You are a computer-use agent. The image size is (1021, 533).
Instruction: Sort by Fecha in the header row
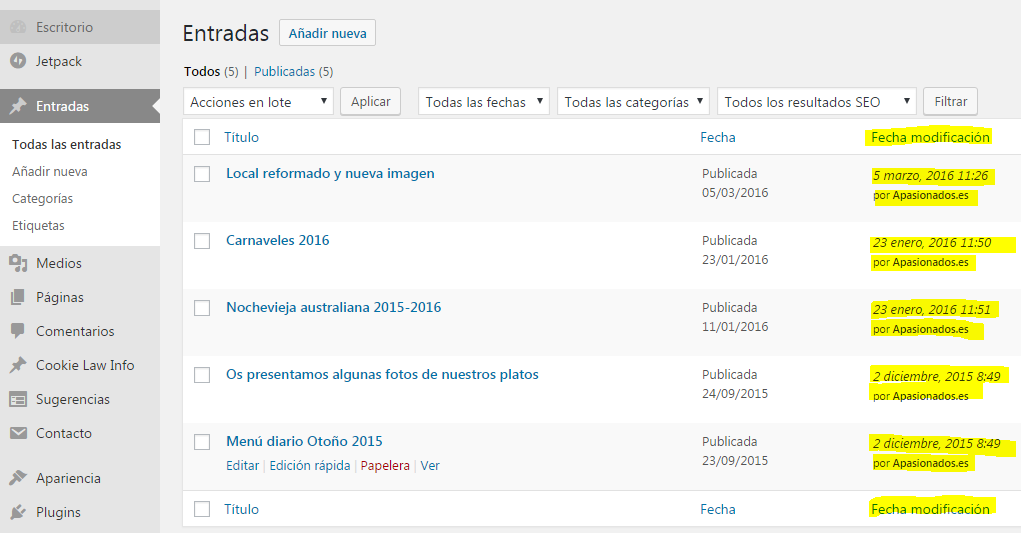click(718, 137)
